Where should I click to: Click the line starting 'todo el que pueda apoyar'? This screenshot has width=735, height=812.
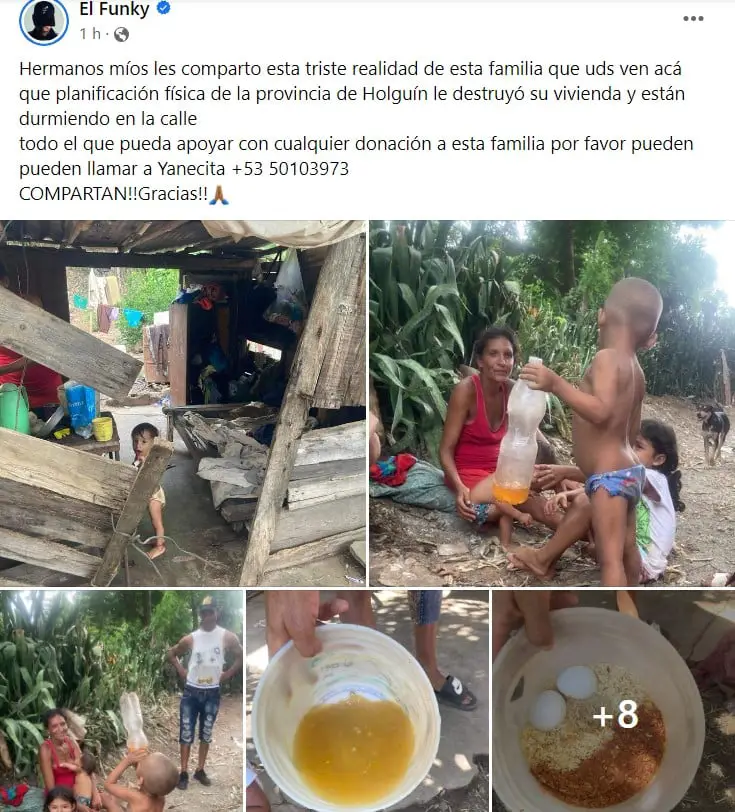pyautogui.click(x=356, y=144)
